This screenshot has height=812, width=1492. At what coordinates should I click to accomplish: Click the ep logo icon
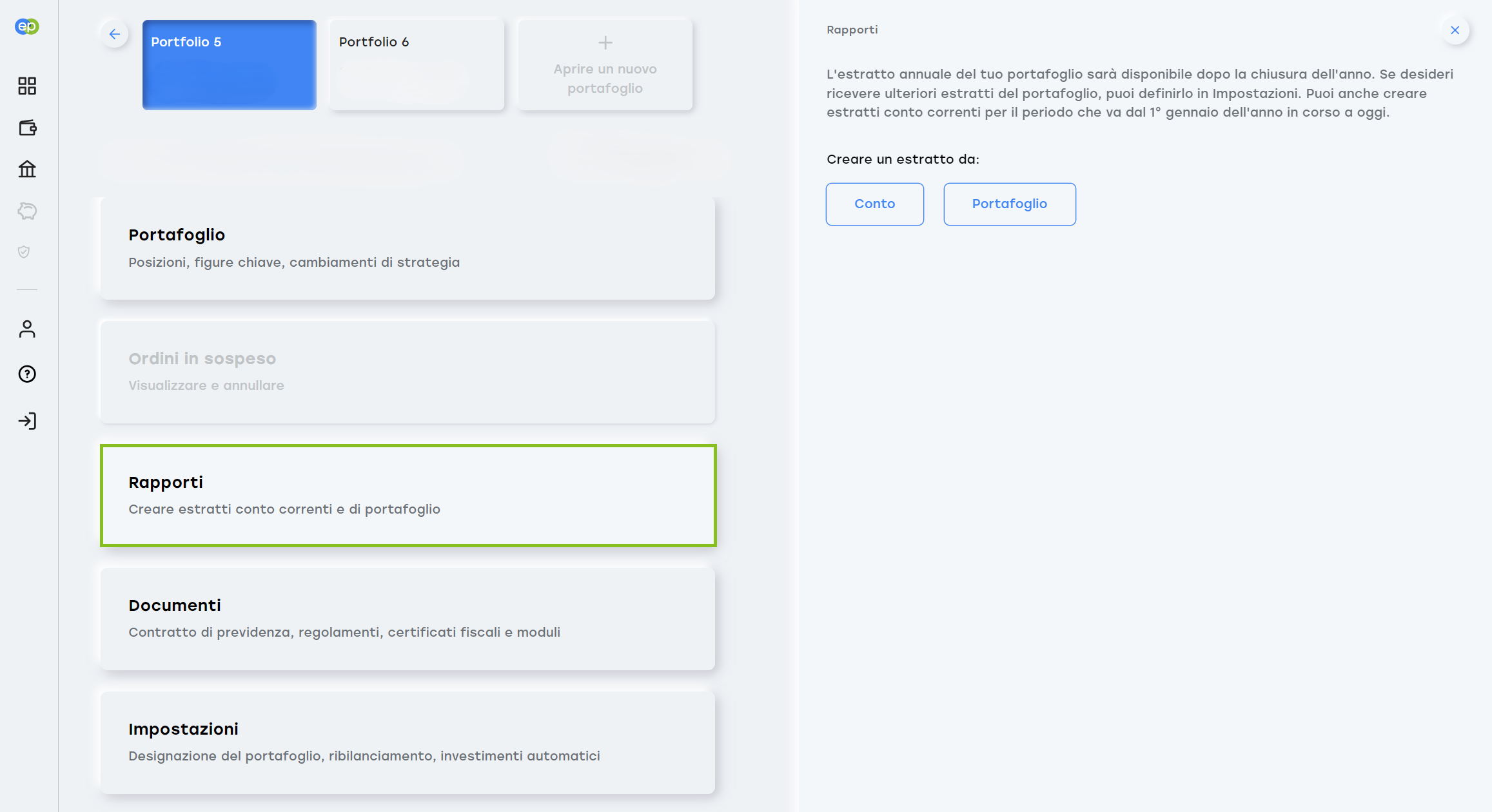[27, 26]
